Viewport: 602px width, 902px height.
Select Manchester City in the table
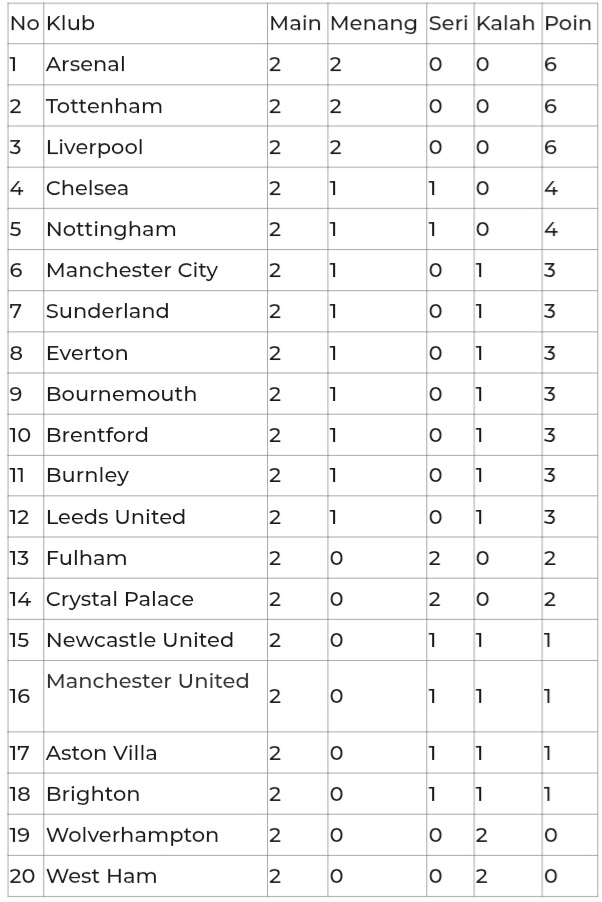click(x=132, y=271)
